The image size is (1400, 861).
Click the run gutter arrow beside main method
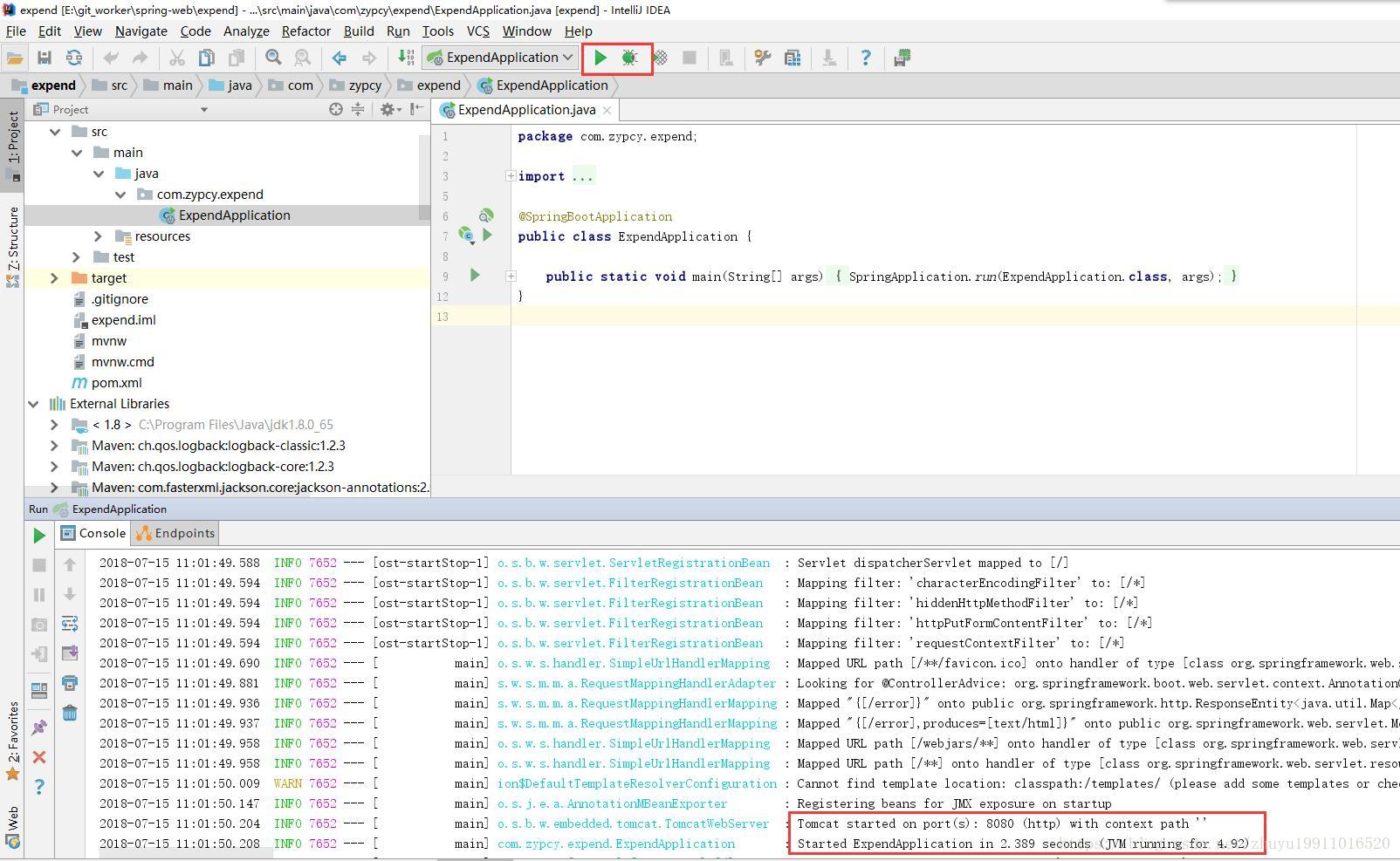click(475, 275)
